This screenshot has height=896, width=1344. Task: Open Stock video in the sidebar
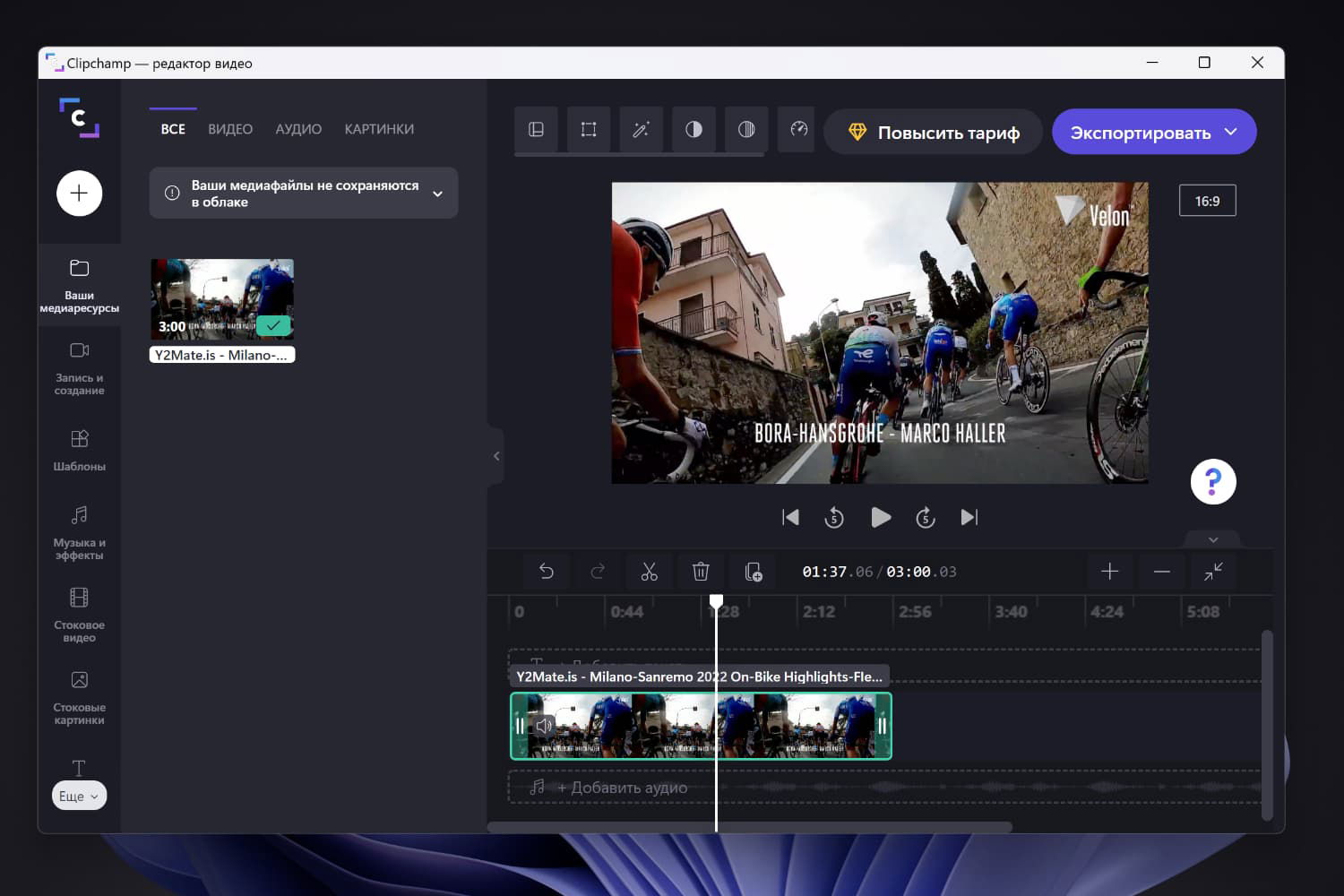point(79,614)
